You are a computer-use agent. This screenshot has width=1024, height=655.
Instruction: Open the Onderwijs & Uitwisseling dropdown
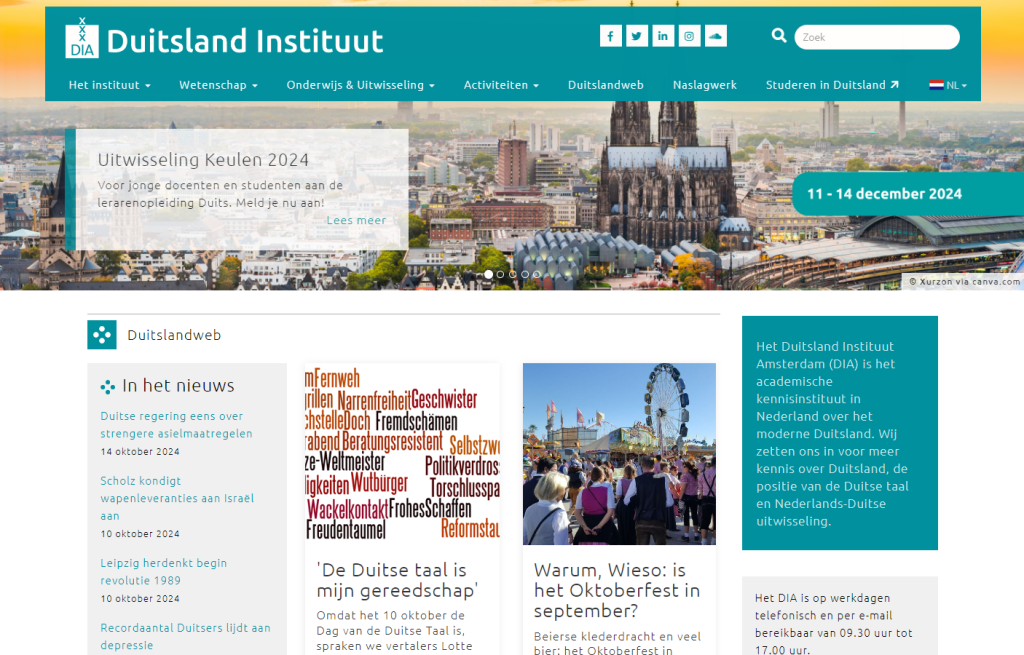360,85
